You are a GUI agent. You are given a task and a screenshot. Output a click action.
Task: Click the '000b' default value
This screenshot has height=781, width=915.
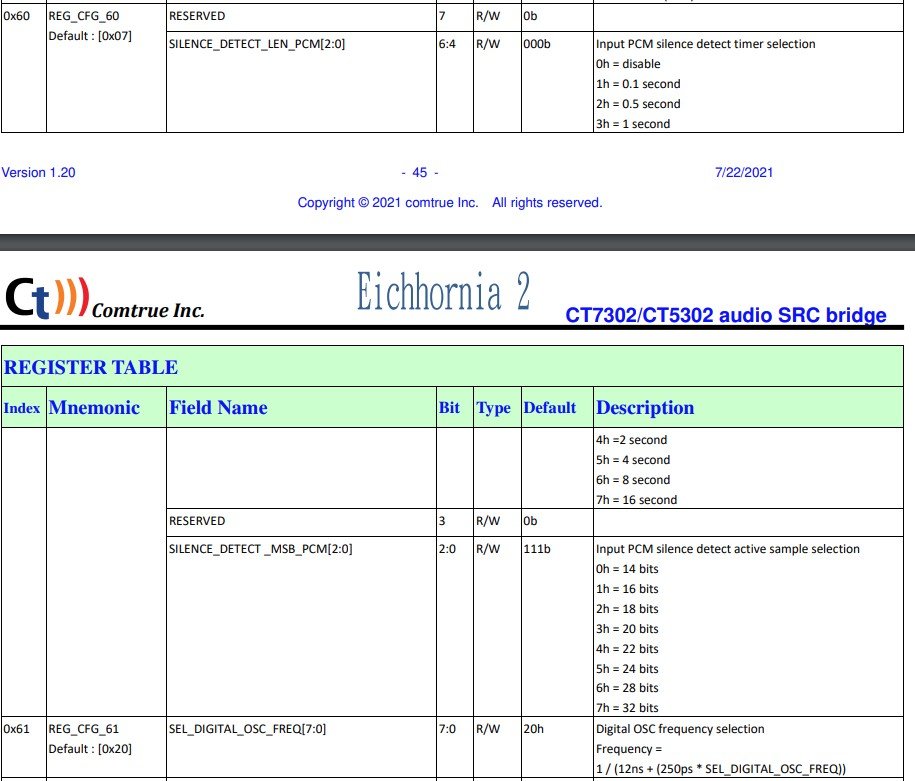click(x=537, y=44)
